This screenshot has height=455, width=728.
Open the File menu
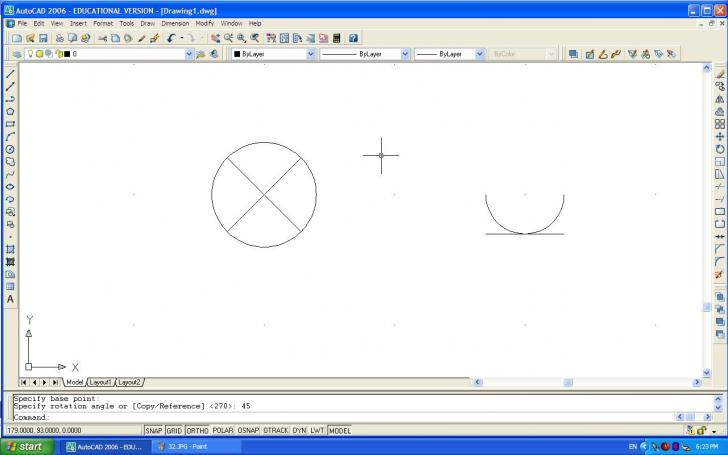[x=22, y=23]
